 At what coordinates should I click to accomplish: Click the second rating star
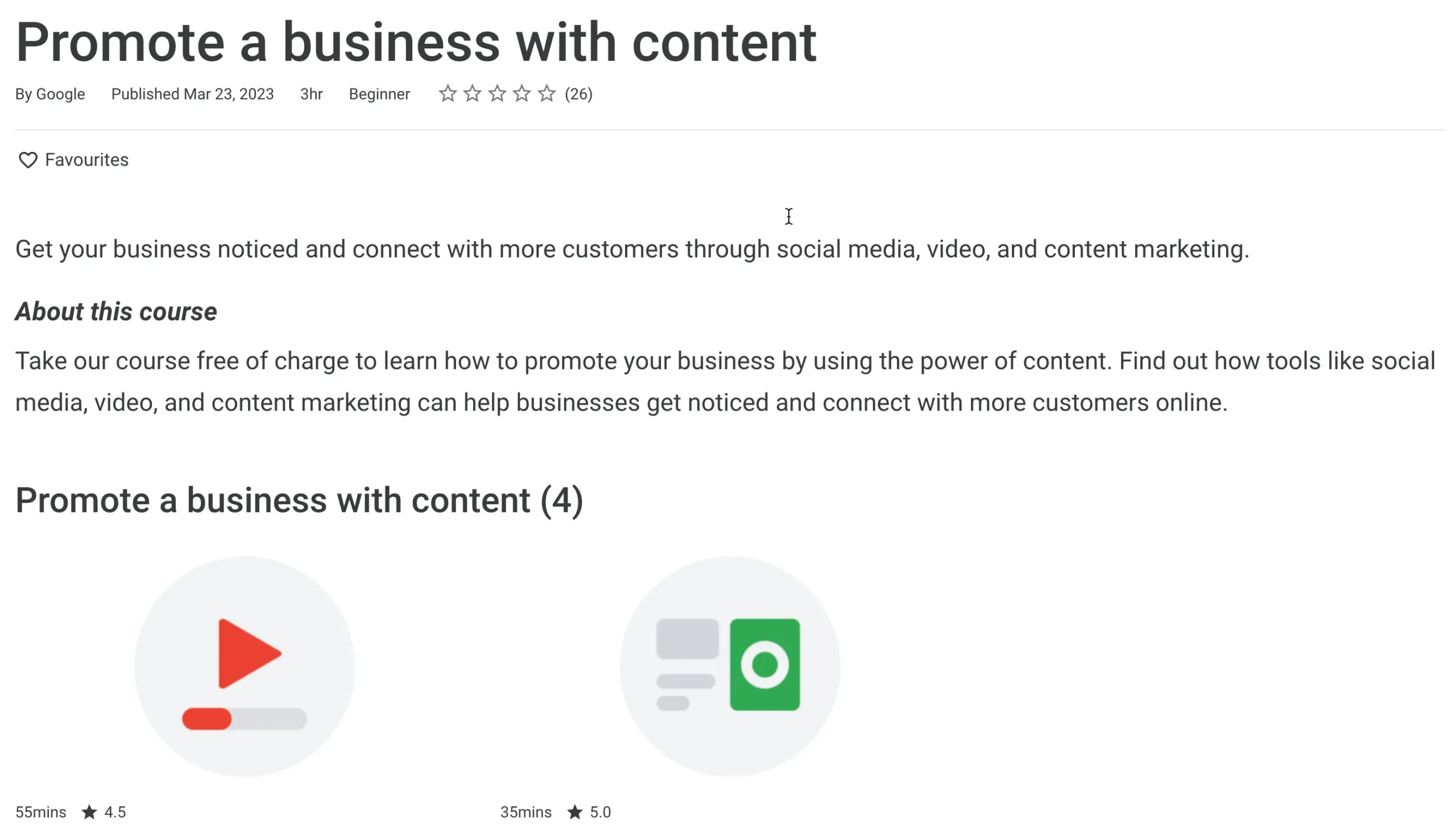click(x=473, y=93)
